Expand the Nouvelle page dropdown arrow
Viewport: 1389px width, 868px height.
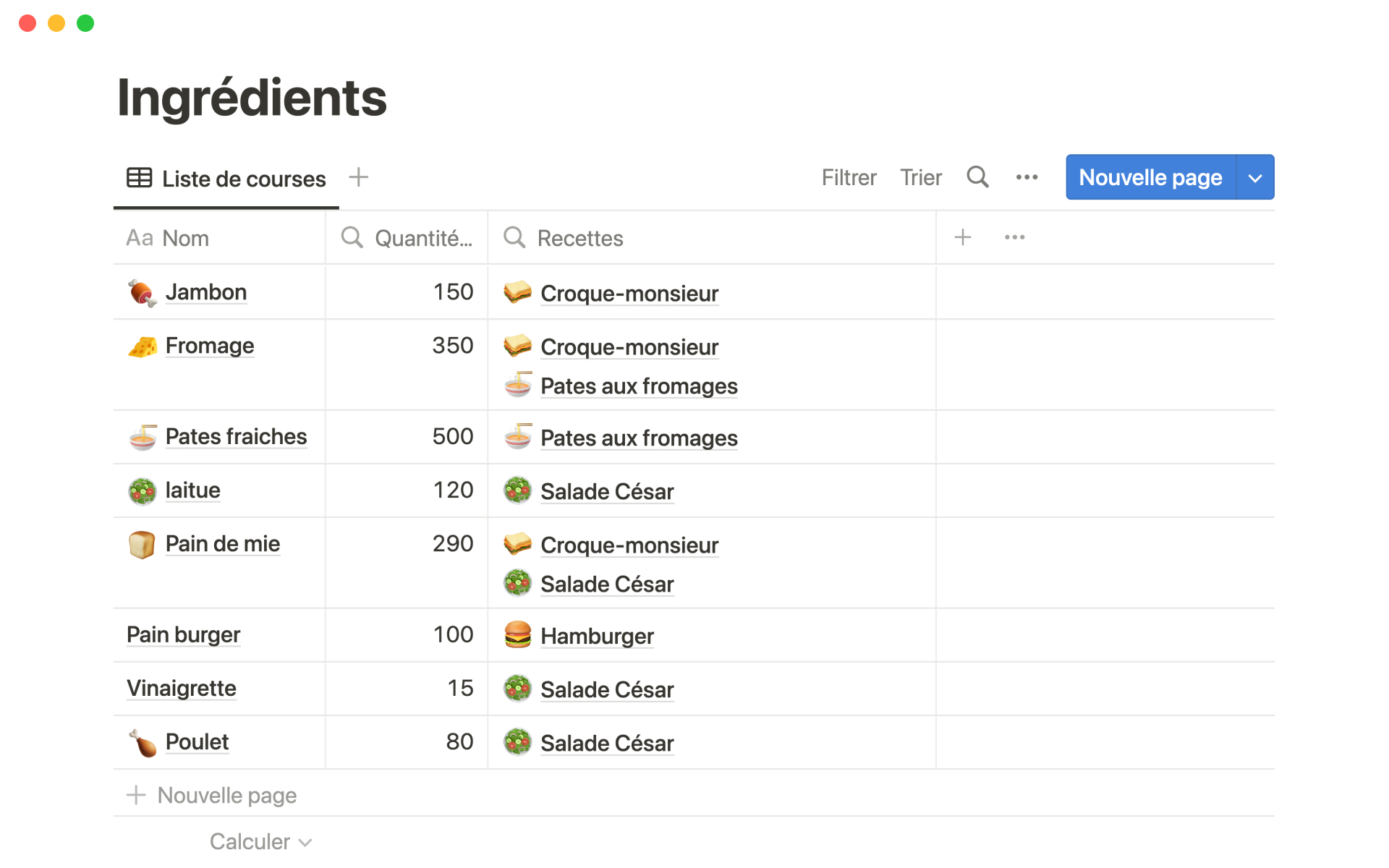[1255, 177]
